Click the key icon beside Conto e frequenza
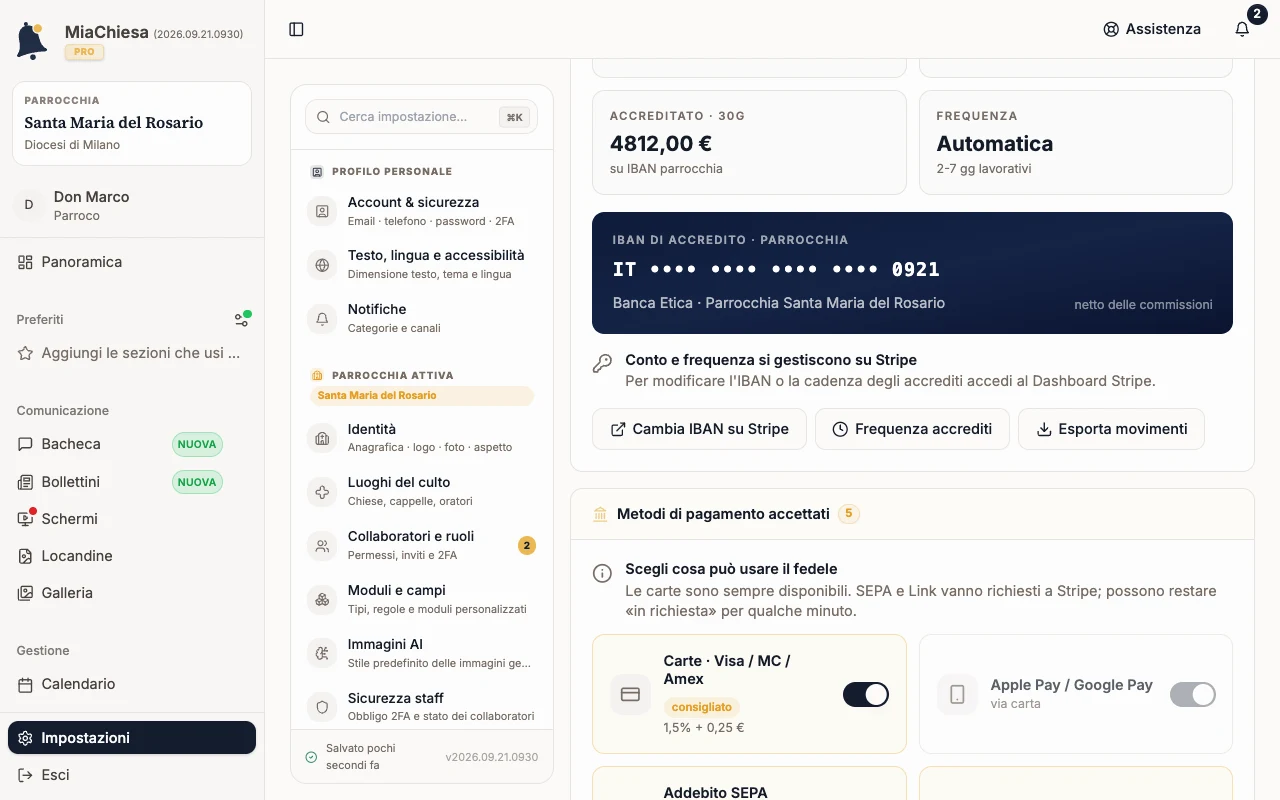This screenshot has width=1280, height=800. (x=602, y=364)
